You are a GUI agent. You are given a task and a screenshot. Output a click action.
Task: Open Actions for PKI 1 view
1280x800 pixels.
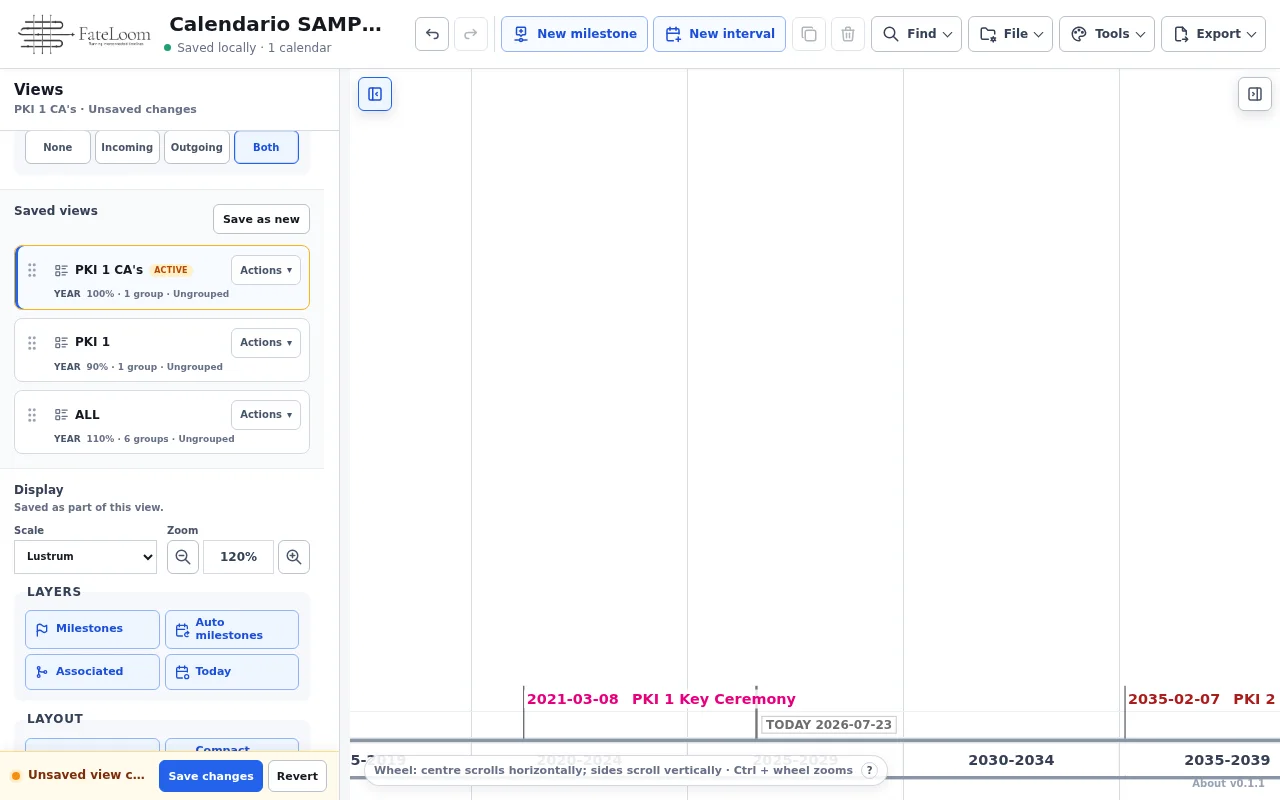(266, 343)
